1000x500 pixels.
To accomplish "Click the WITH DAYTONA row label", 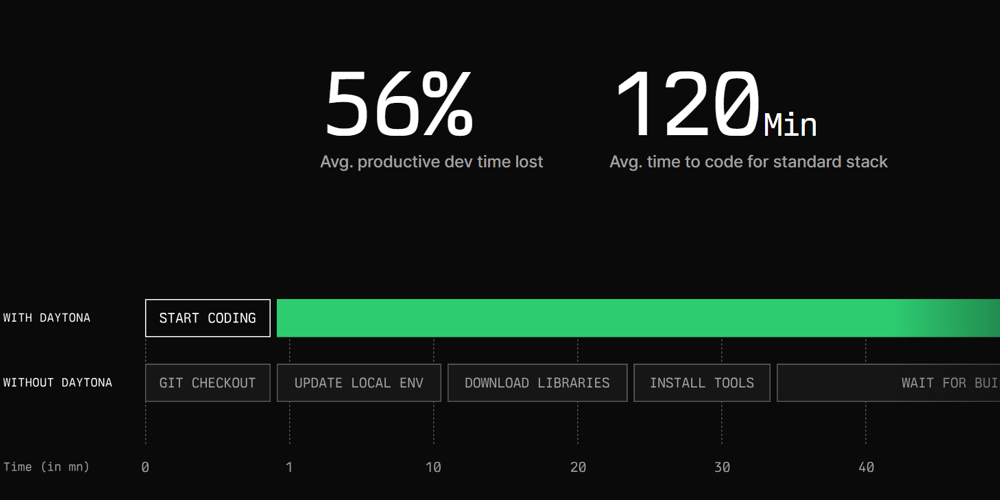I will 47,318.
